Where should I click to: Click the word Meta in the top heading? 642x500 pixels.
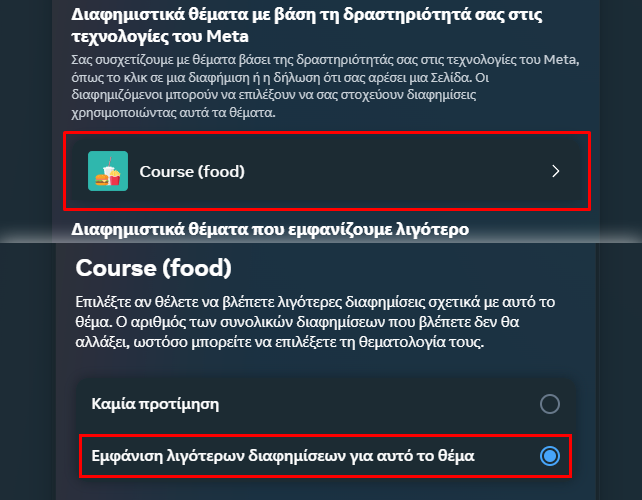point(227,36)
